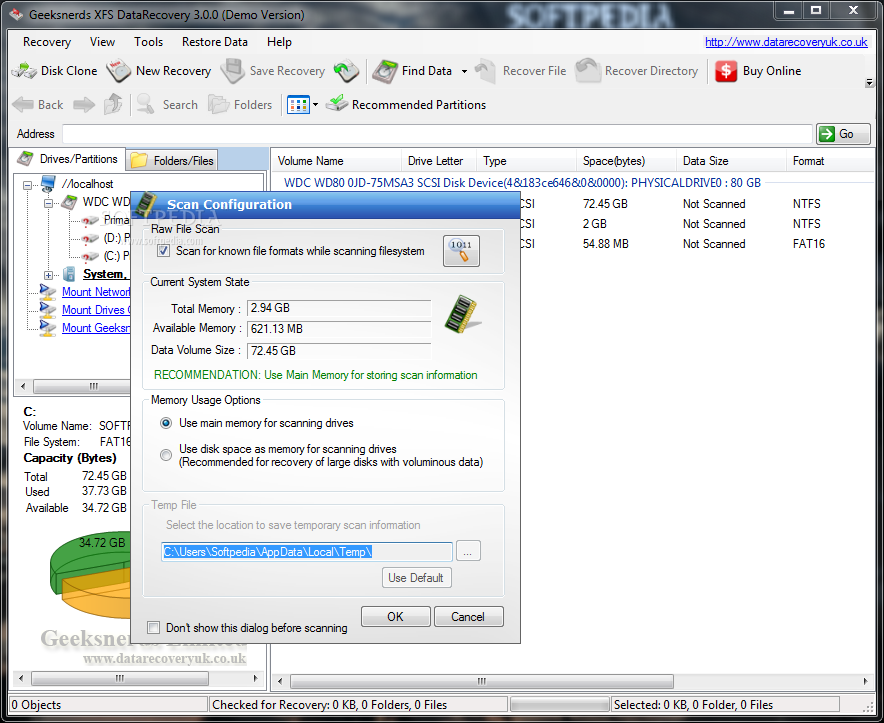Click the green arrow drive icon after Save Recovery

point(346,71)
